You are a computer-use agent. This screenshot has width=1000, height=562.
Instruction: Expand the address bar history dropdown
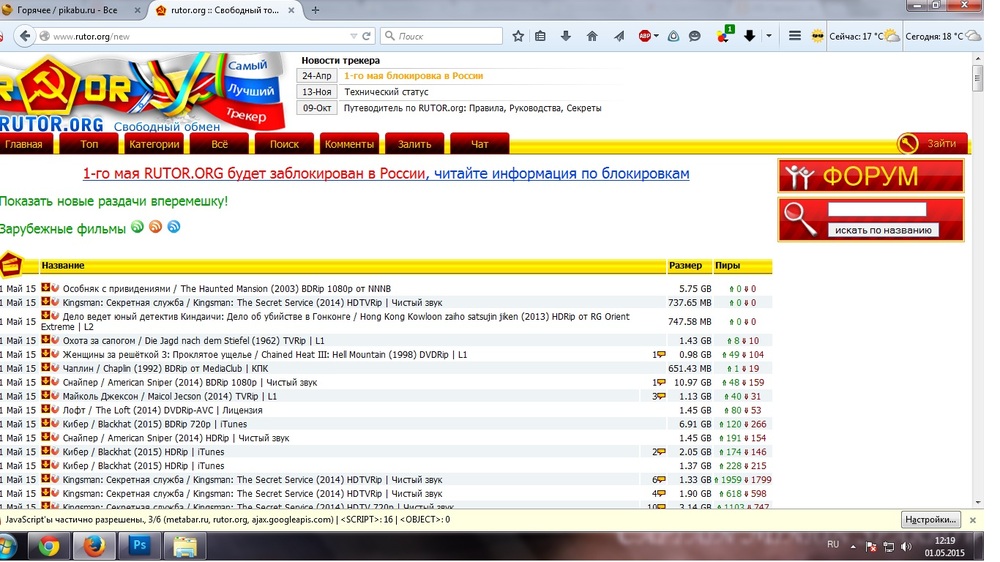pos(354,36)
